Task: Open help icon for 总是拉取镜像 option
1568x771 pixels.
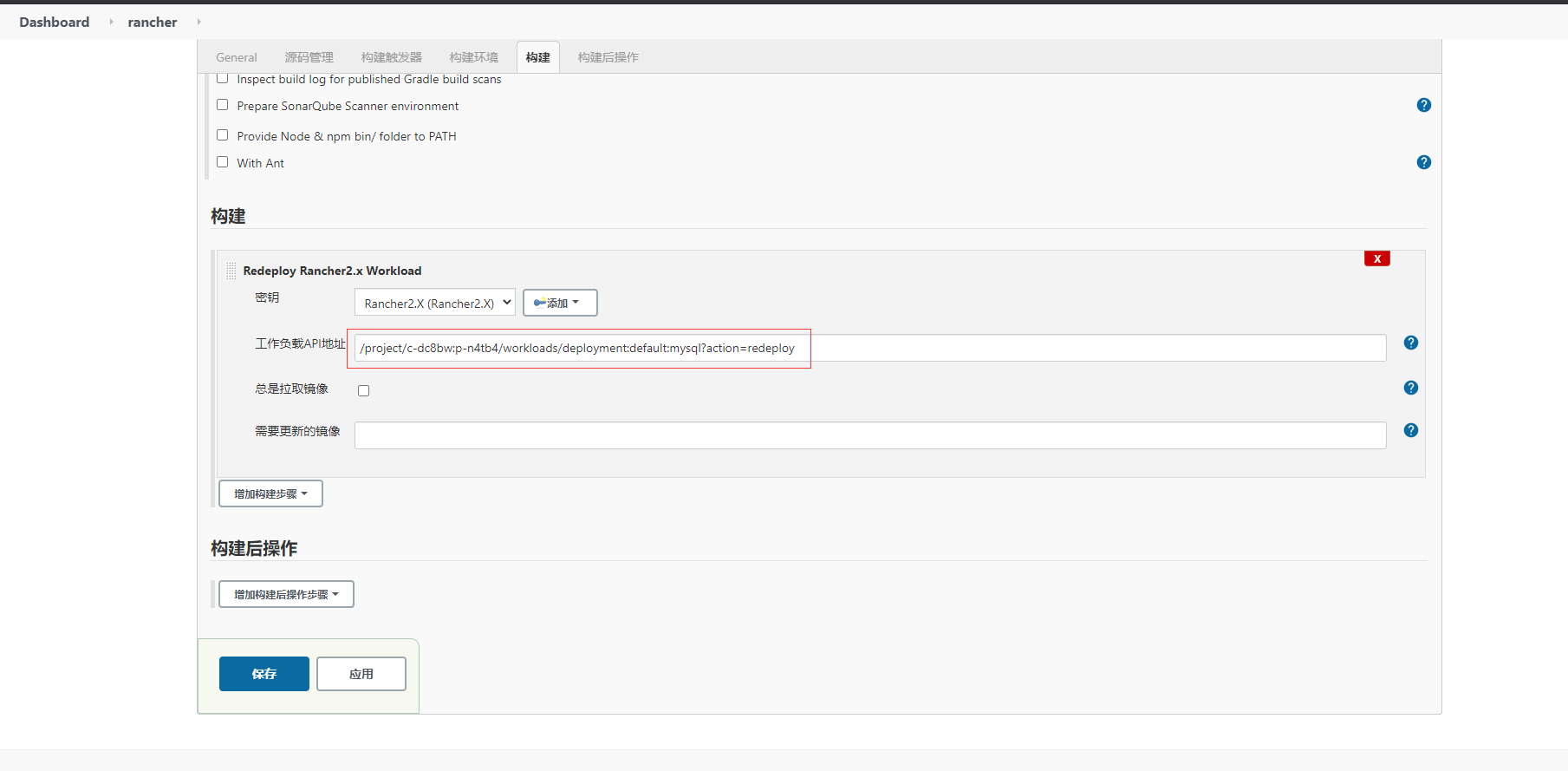Action: click(1410, 388)
